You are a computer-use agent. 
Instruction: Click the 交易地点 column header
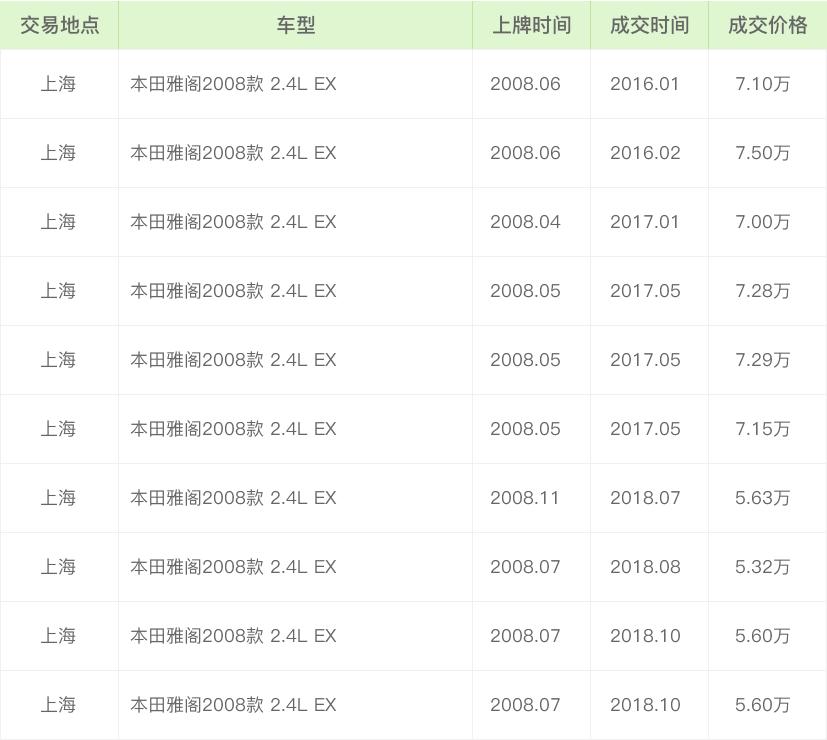point(59,25)
